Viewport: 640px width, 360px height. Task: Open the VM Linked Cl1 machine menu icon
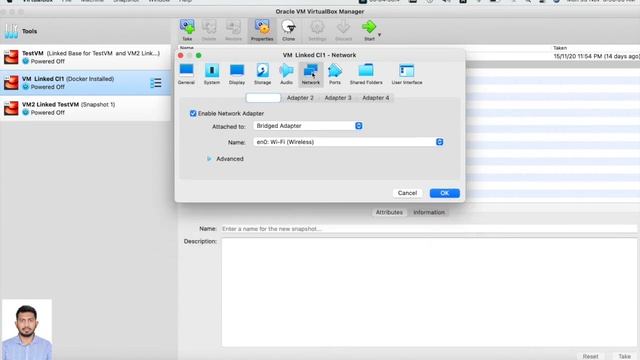click(156, 83)
